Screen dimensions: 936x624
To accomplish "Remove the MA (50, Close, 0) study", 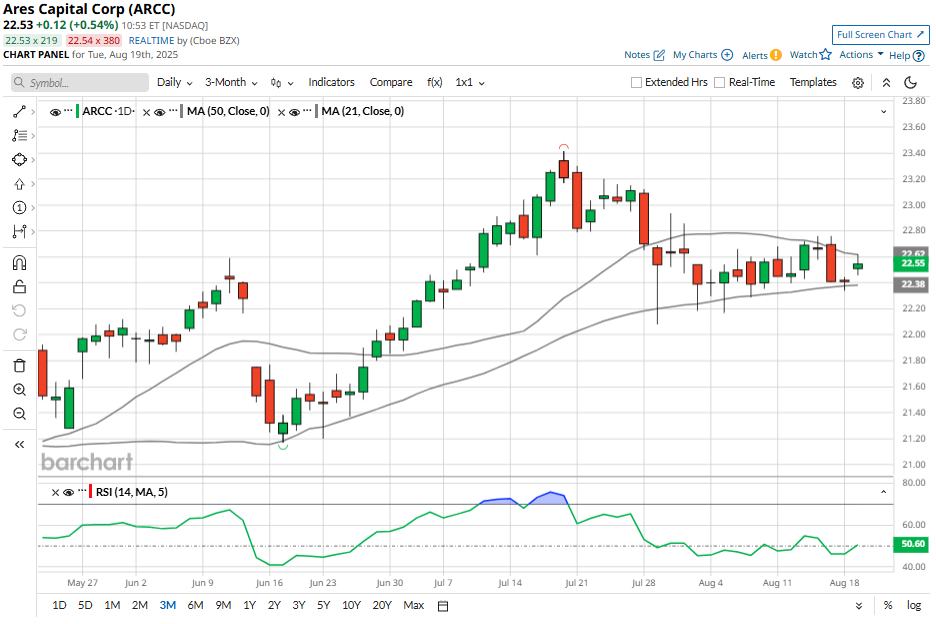I will (146, 112).
